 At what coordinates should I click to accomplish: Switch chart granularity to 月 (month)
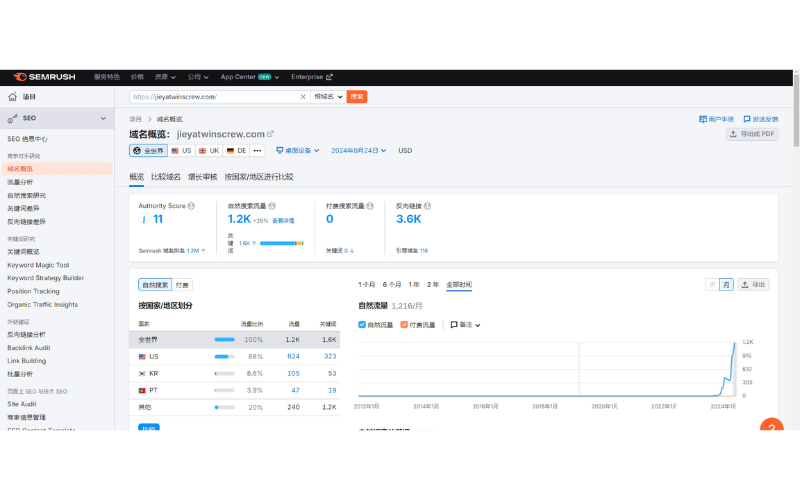point(726,285)
